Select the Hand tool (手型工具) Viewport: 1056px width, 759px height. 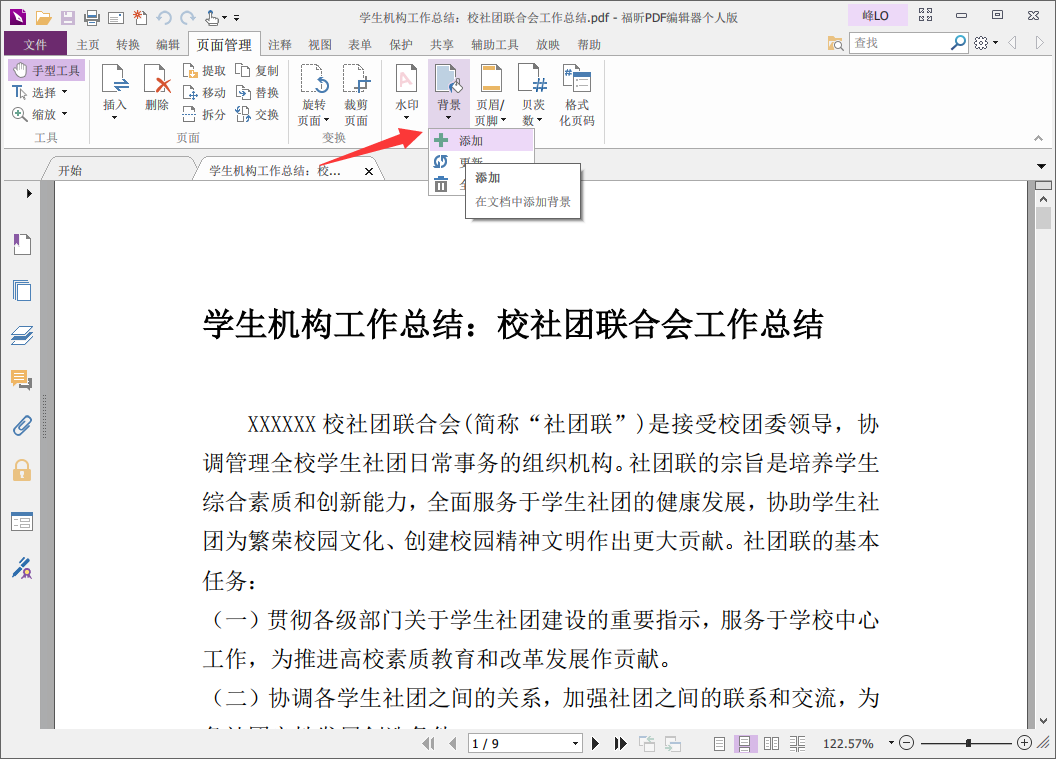[46, 70]
